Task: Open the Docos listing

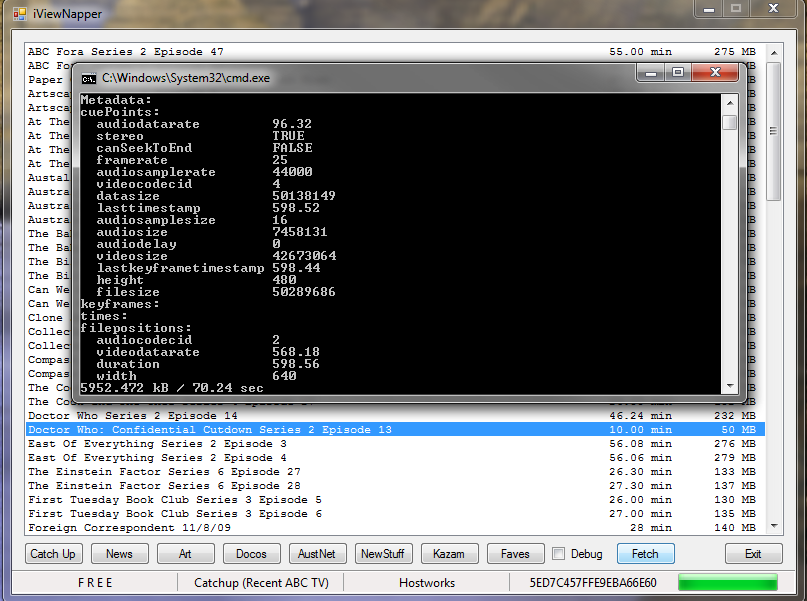Action: point(251,554)
